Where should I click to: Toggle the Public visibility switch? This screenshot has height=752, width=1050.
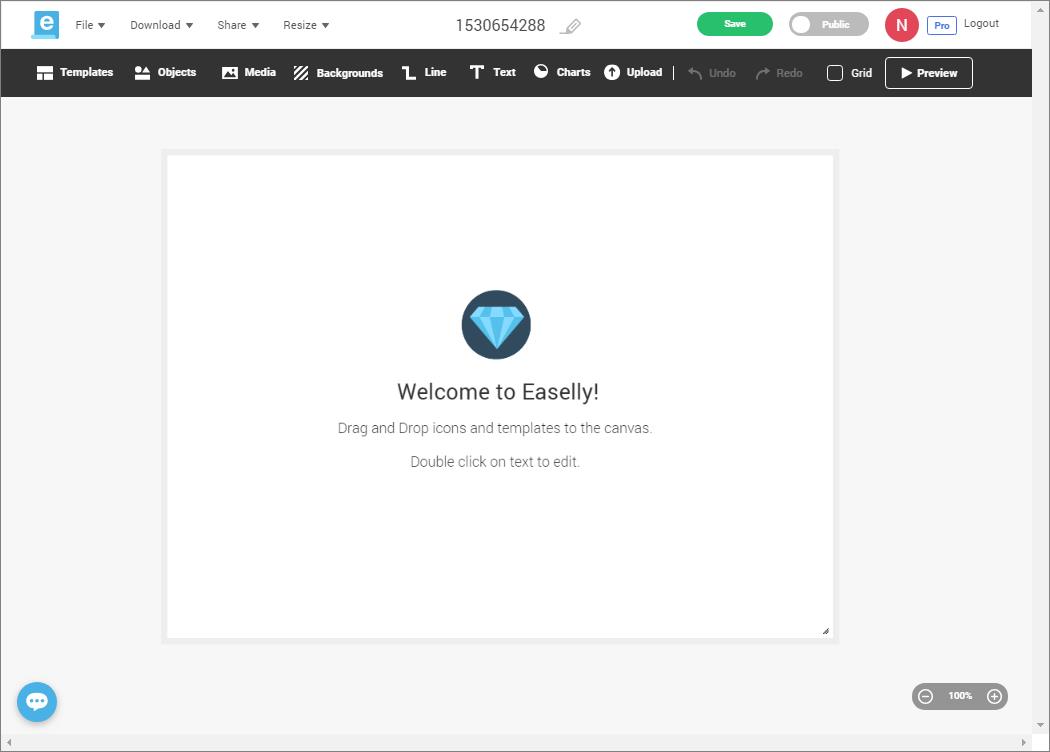828,24
